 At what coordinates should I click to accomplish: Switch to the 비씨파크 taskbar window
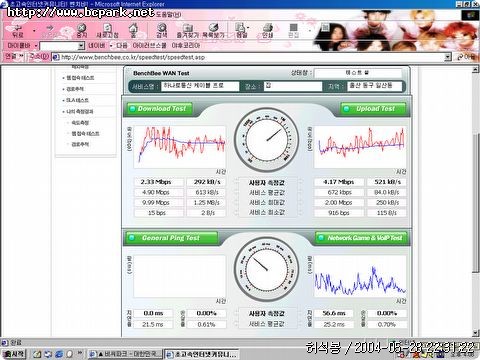(x=125, y=354)
